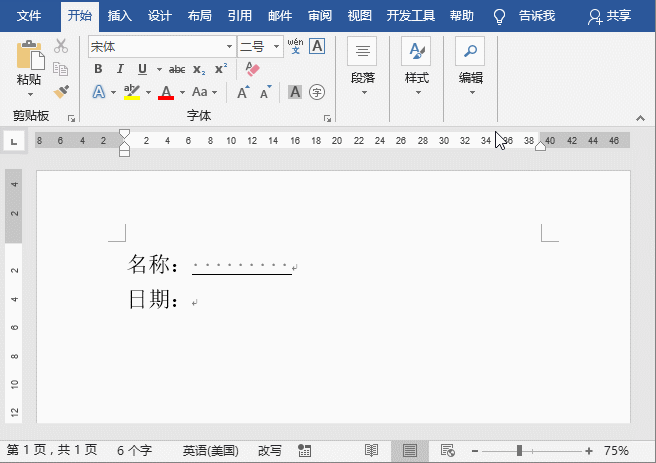Launch the 字体 font dialog launcher
Screen dimensions: 656x463
(x=327, y=119)
